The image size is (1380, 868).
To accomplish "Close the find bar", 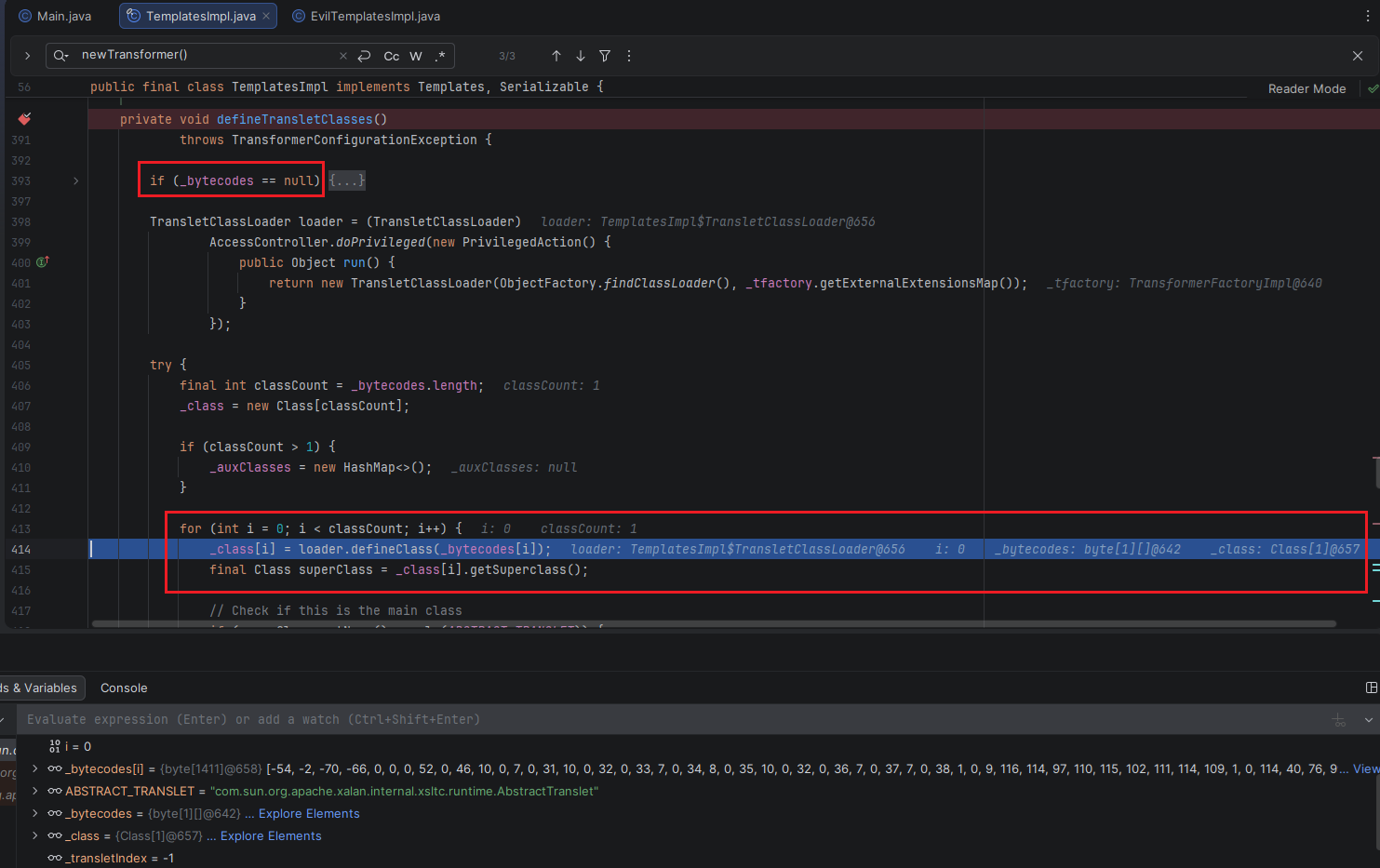I will click(1358, 56).
